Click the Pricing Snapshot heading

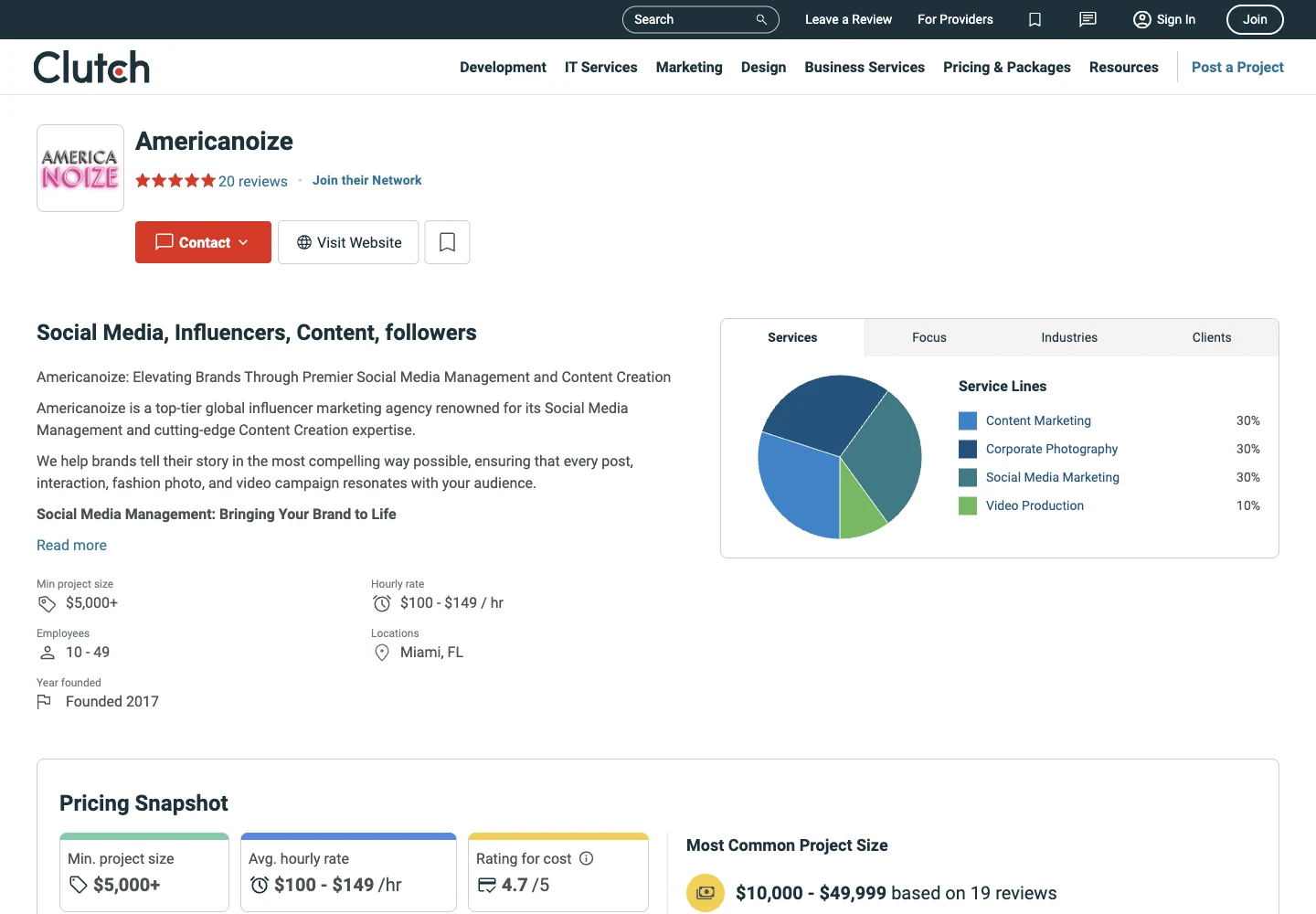[143, 802]
